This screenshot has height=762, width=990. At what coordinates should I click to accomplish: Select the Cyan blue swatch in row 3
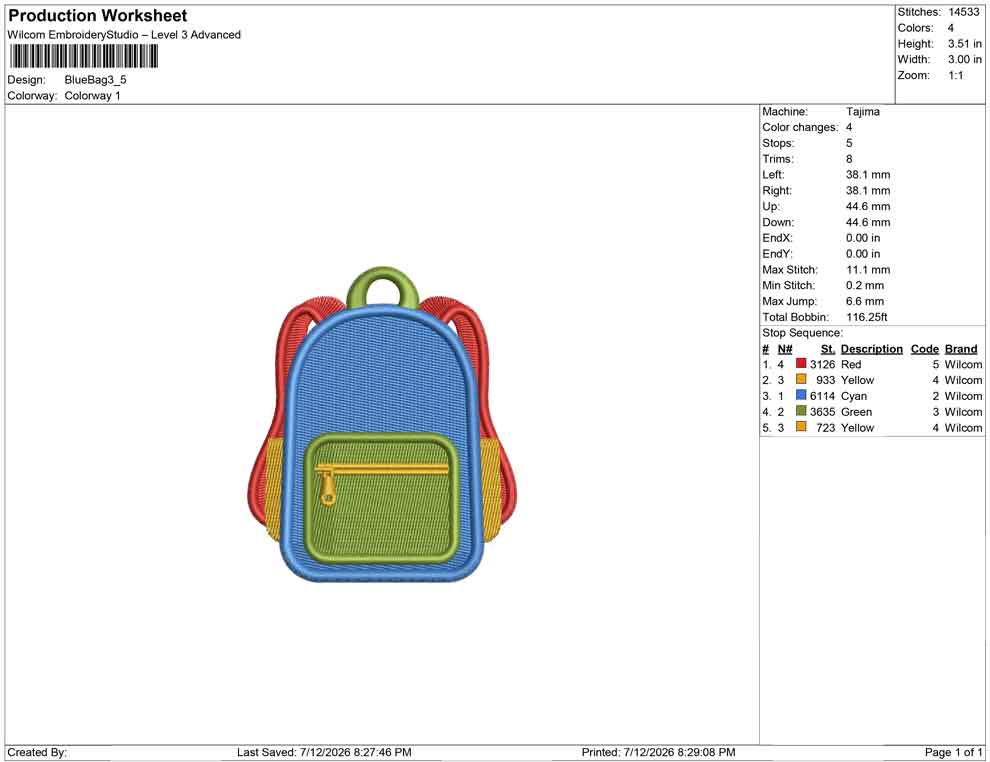801,395
